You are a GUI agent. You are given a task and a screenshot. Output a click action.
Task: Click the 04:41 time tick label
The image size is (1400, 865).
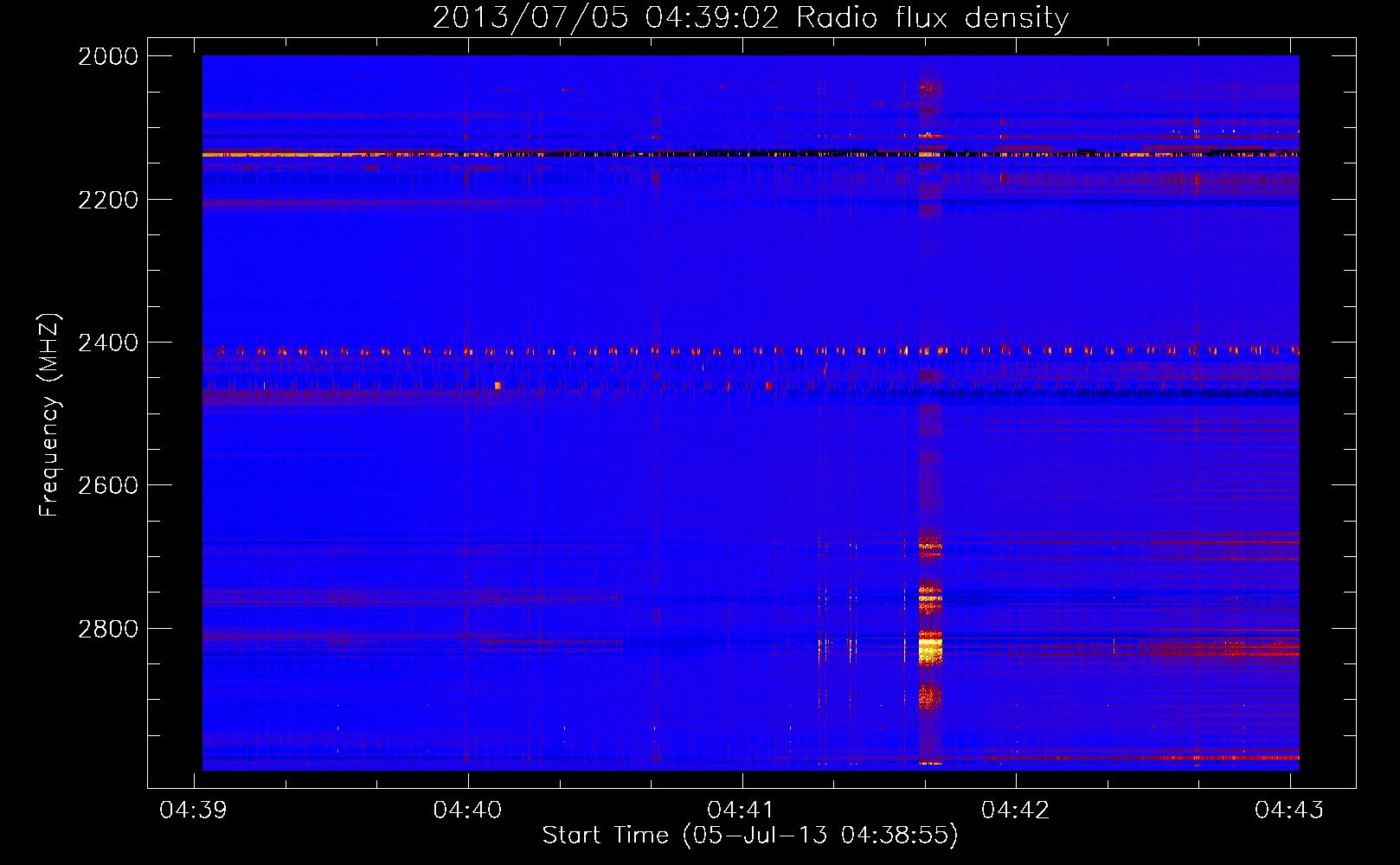741,810
